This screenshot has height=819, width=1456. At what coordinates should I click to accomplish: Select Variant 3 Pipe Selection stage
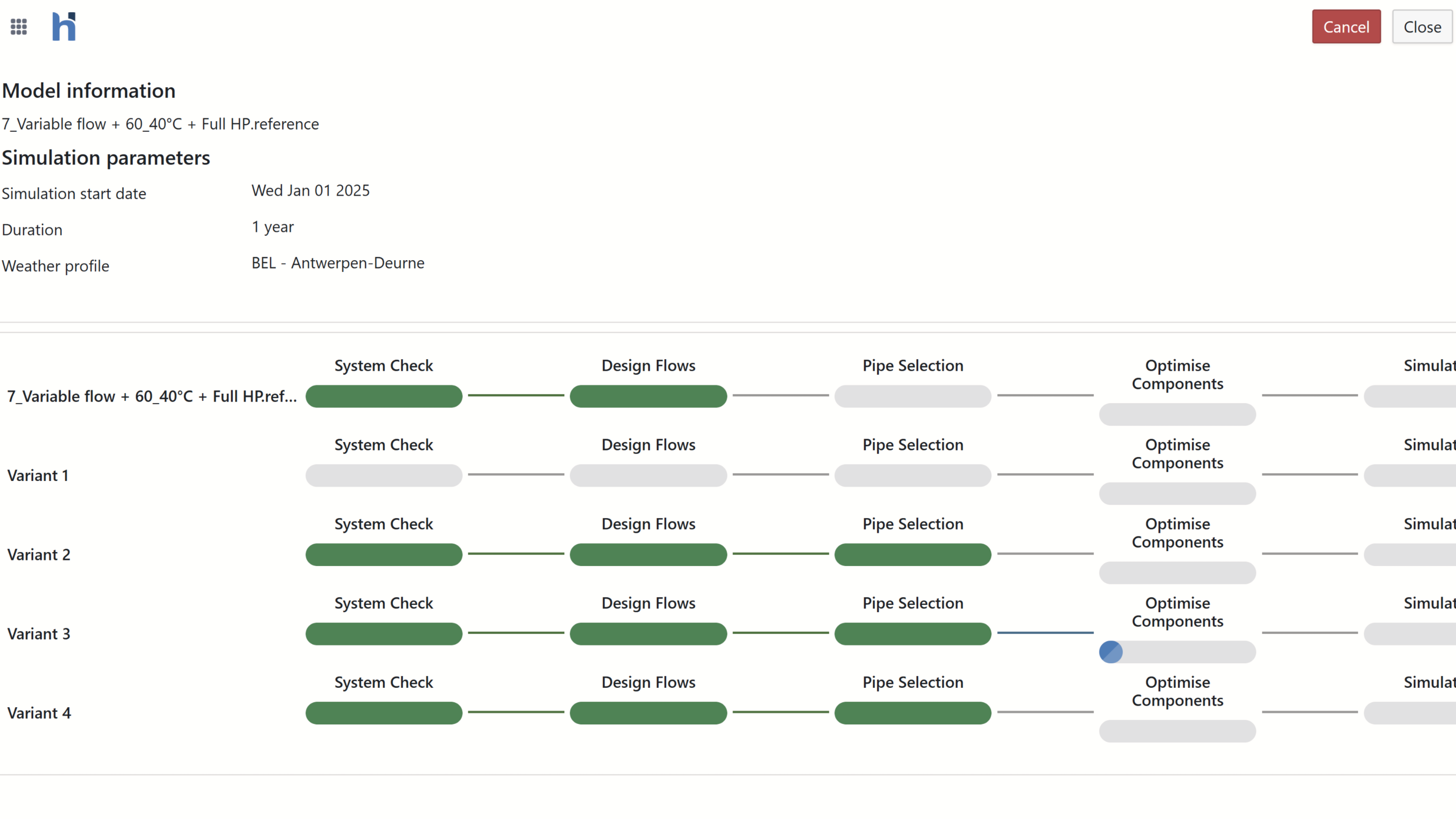click(x=912, y=633)
